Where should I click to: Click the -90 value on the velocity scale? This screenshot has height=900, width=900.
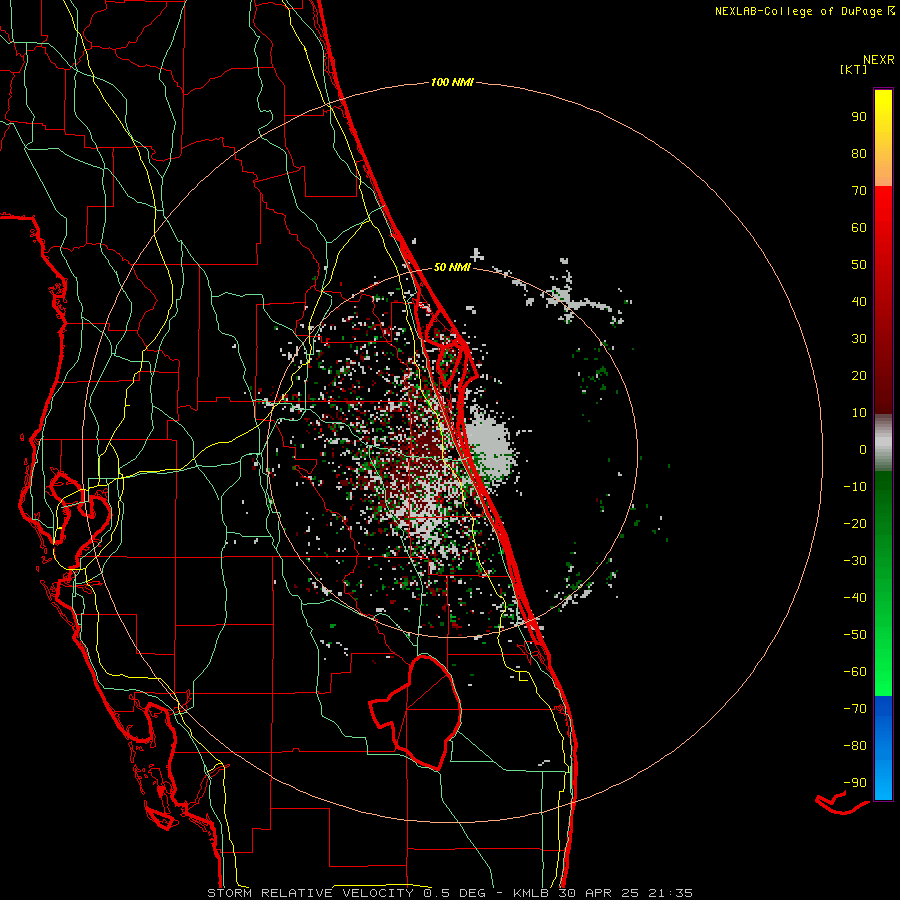coord(855,783)
